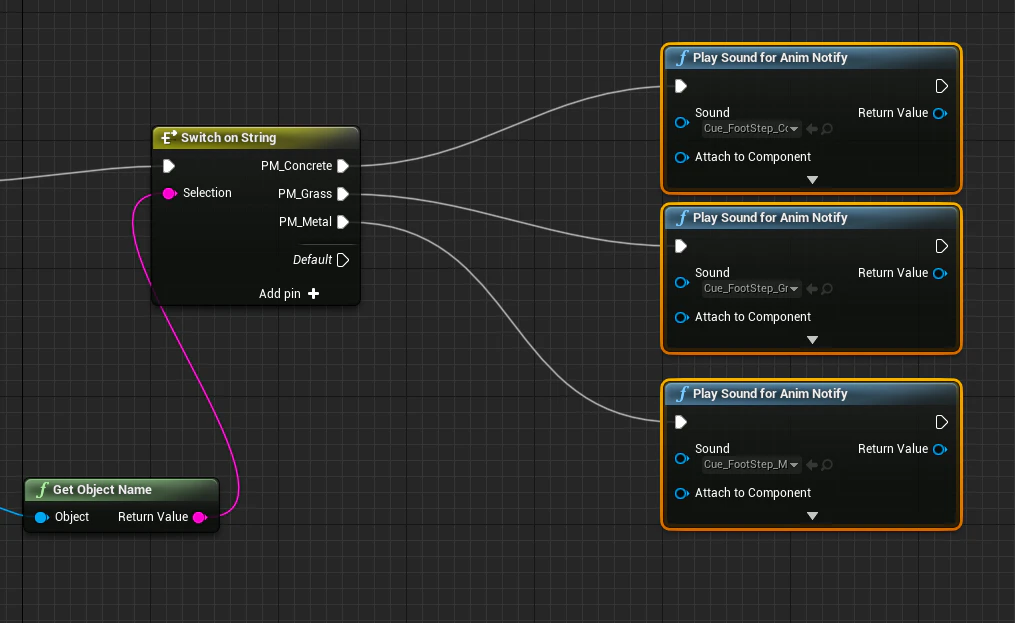Expand advanced pins on the Cue_FootStep_M node

pyautogui.click(x=812, y=515)
